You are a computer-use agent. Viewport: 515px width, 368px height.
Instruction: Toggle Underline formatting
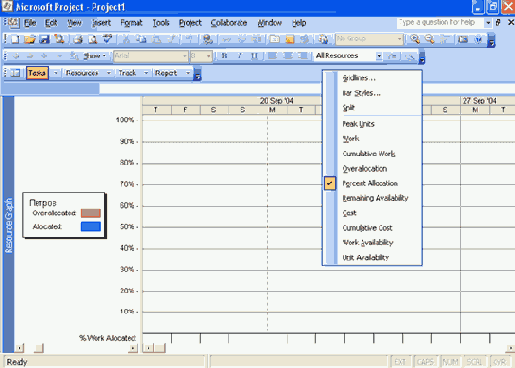(254, 56)
